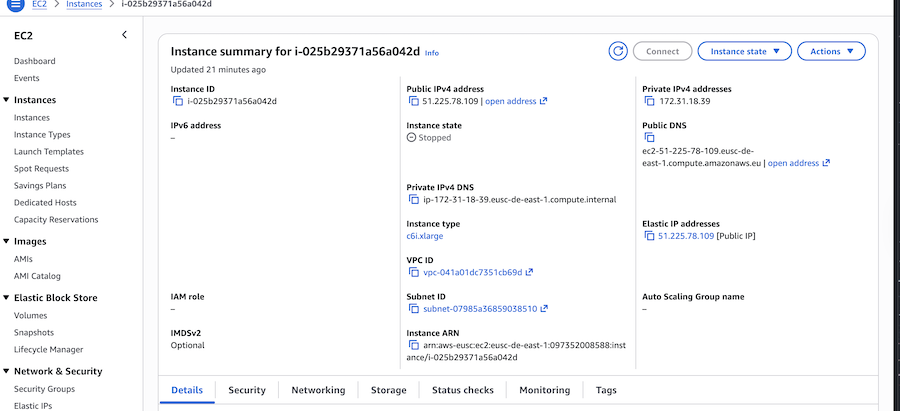Open Volumes in the sidebar
The height and width of the screenshot is (411, 900).
[30, 315]
